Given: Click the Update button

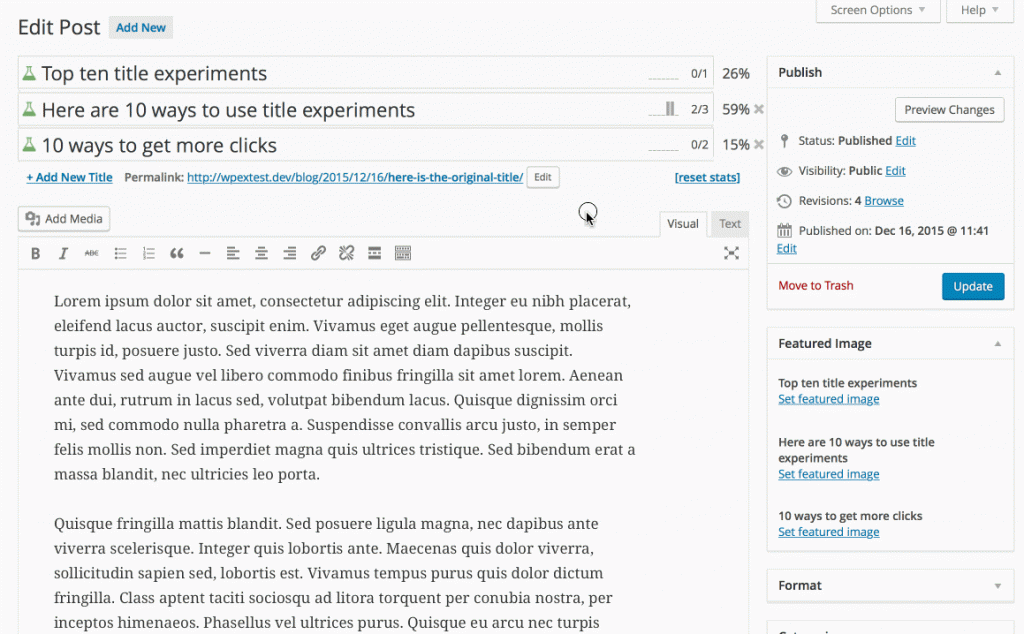Looking at the screenshot, I should click(x=972, y=286).
